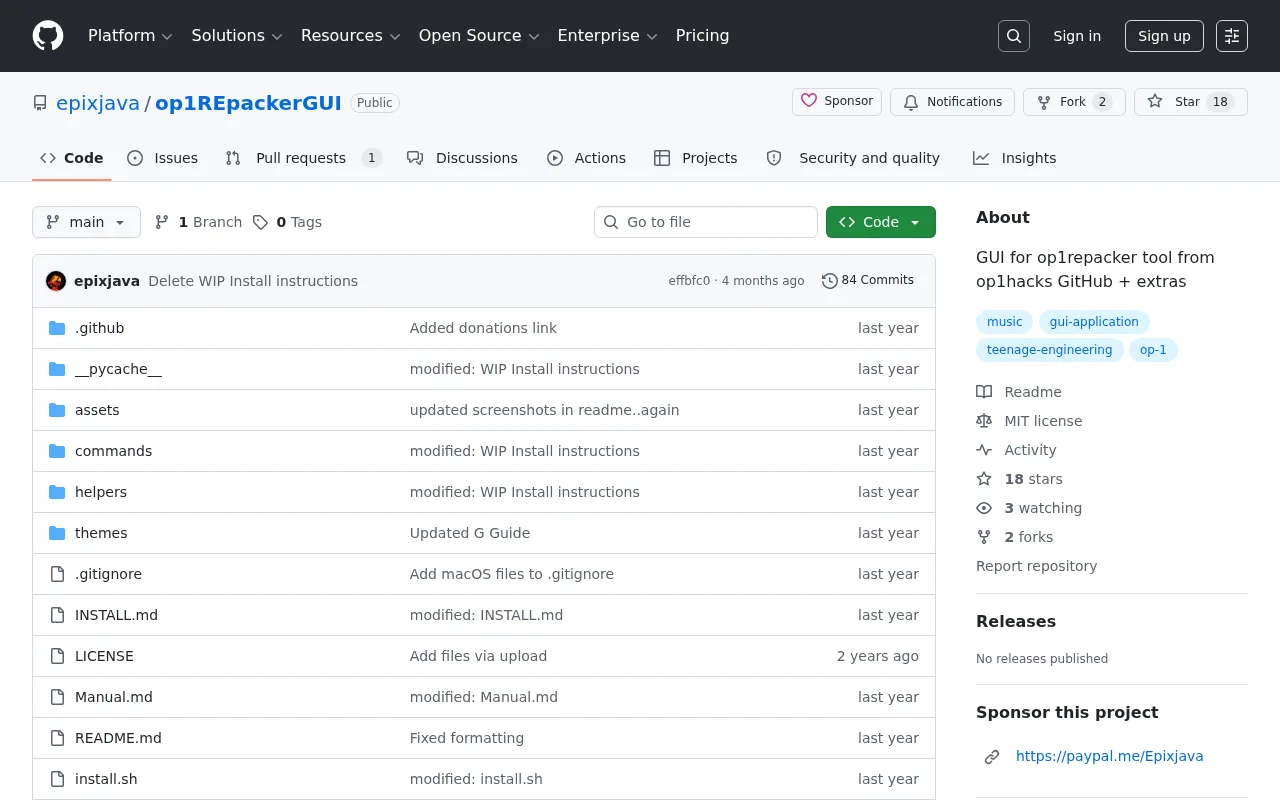View the 0 Tags link
Screen dimensions: 1280x800
coord(288,222)
